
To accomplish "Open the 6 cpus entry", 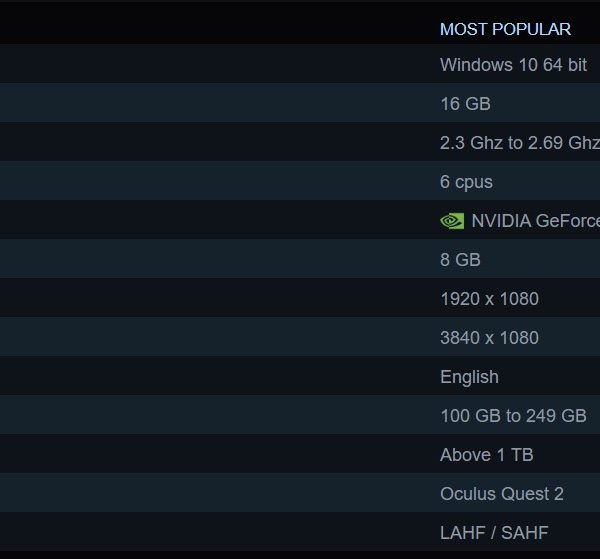I will tap(300, 181).
